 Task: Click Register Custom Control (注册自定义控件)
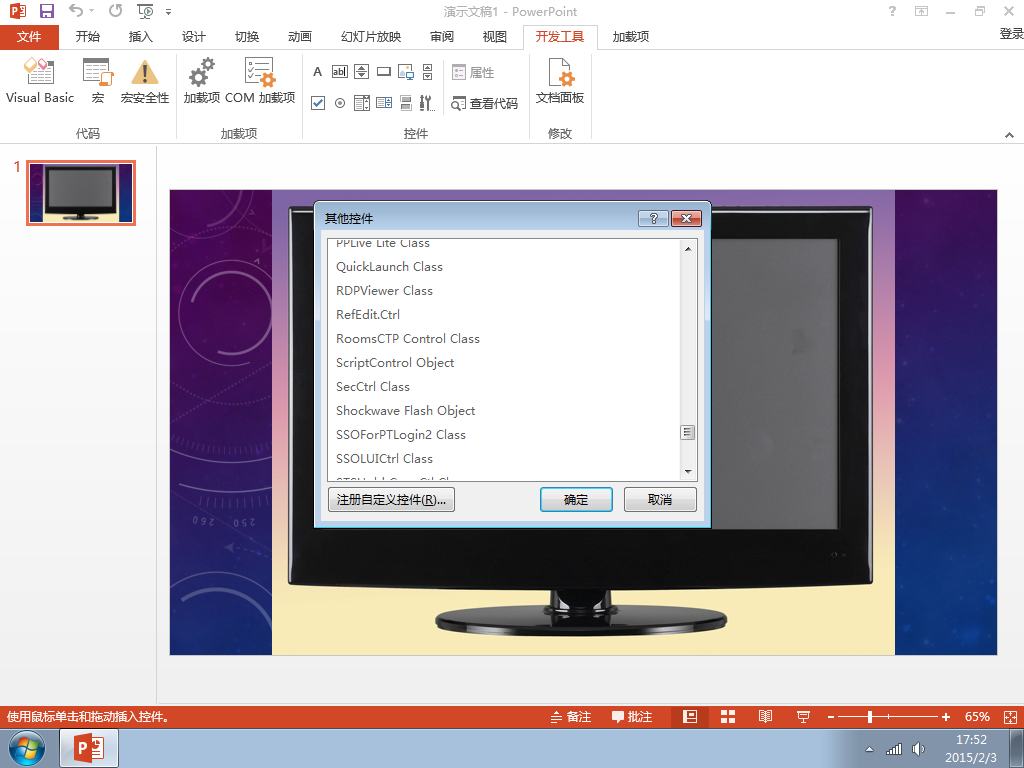[391, 500]
